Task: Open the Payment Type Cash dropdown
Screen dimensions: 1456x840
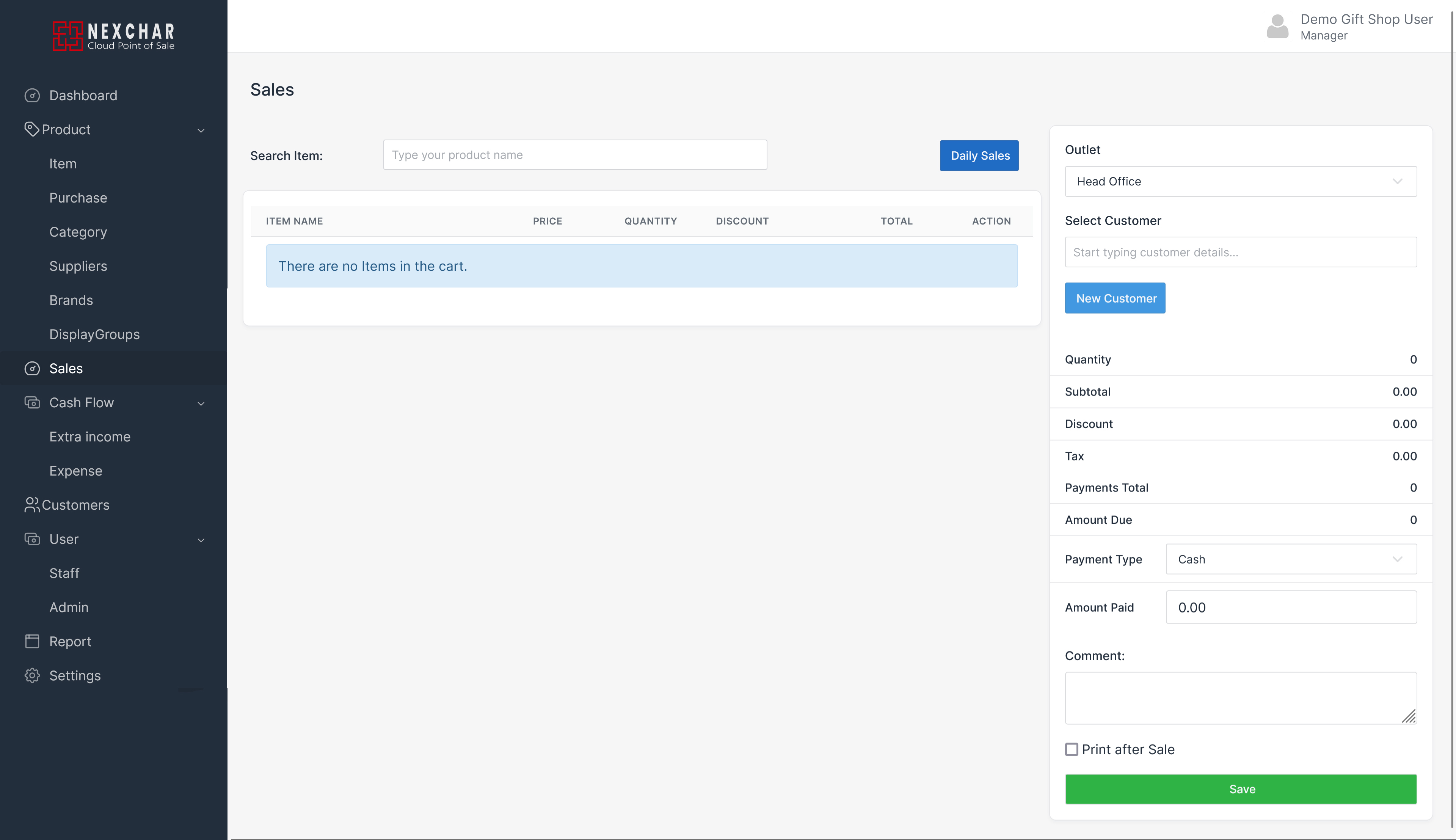Action: click(1291, 559)
